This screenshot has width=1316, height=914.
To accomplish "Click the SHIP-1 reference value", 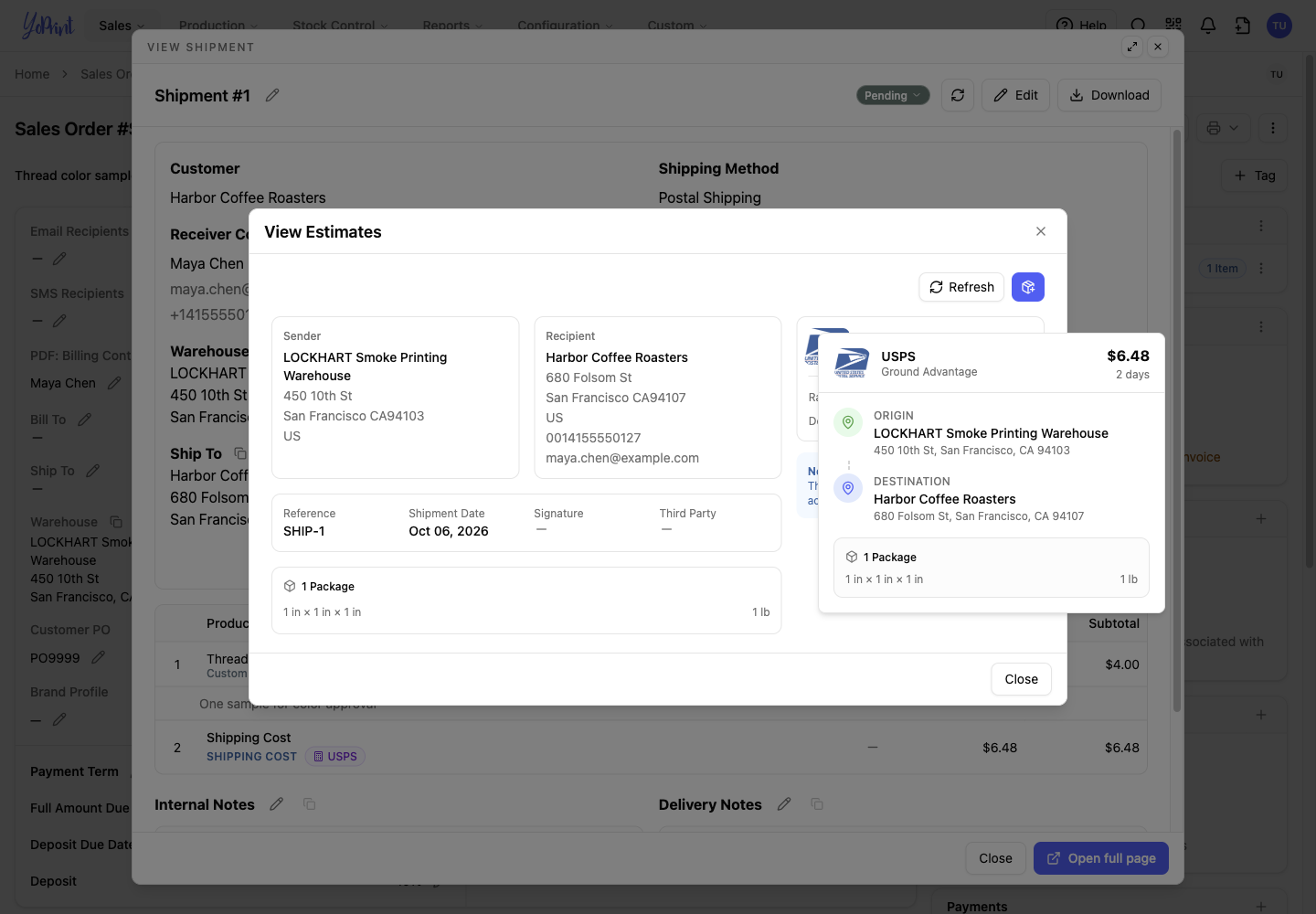I will coord(304,531).
